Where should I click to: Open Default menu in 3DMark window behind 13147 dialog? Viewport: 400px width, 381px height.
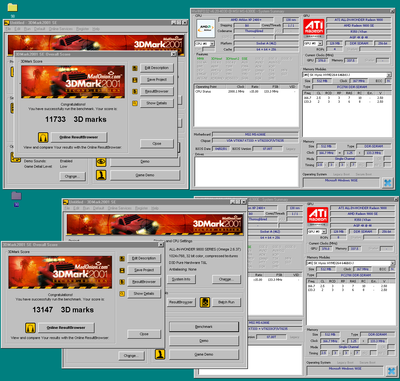99,208
